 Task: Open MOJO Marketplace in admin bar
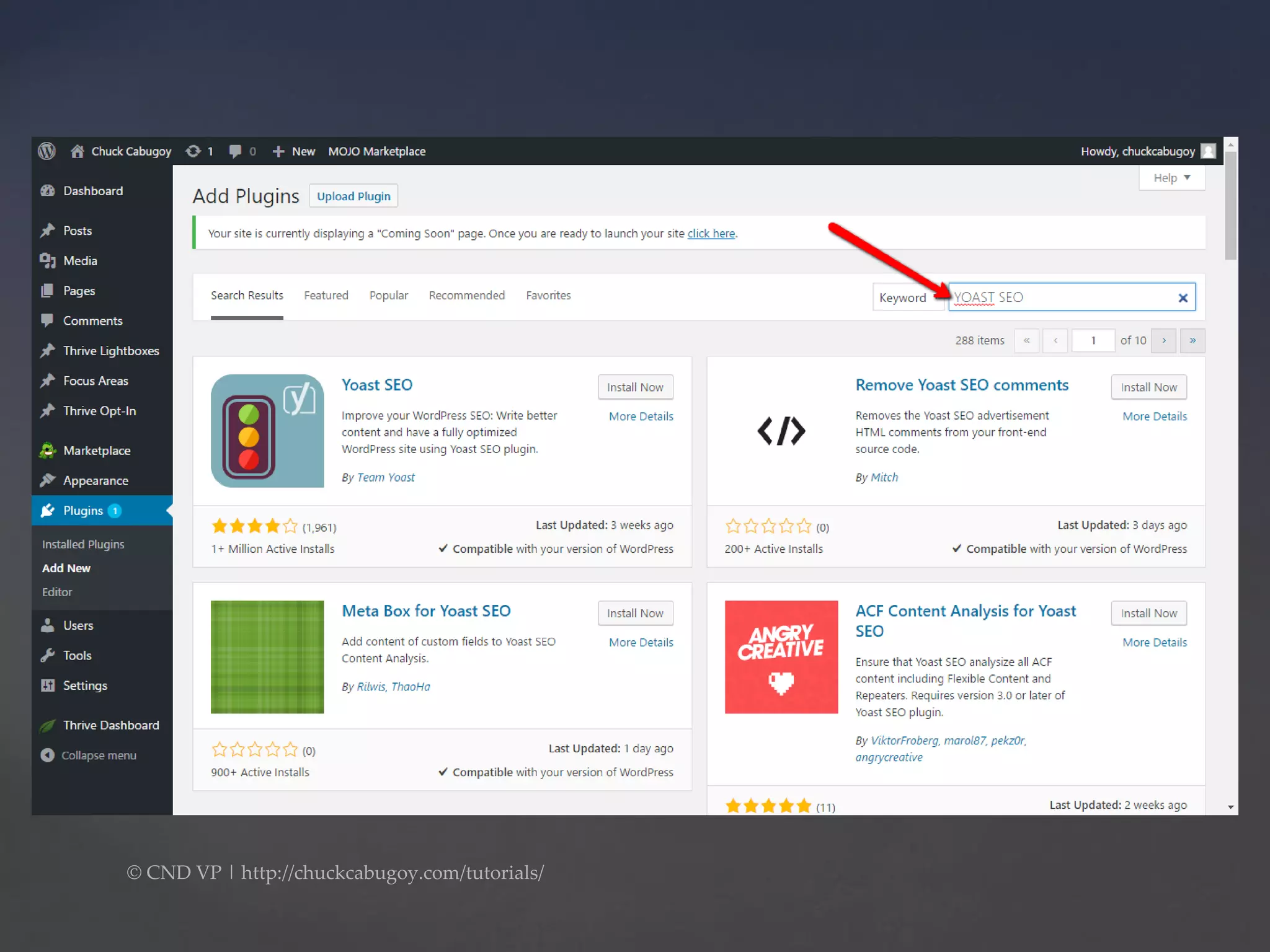376,151
